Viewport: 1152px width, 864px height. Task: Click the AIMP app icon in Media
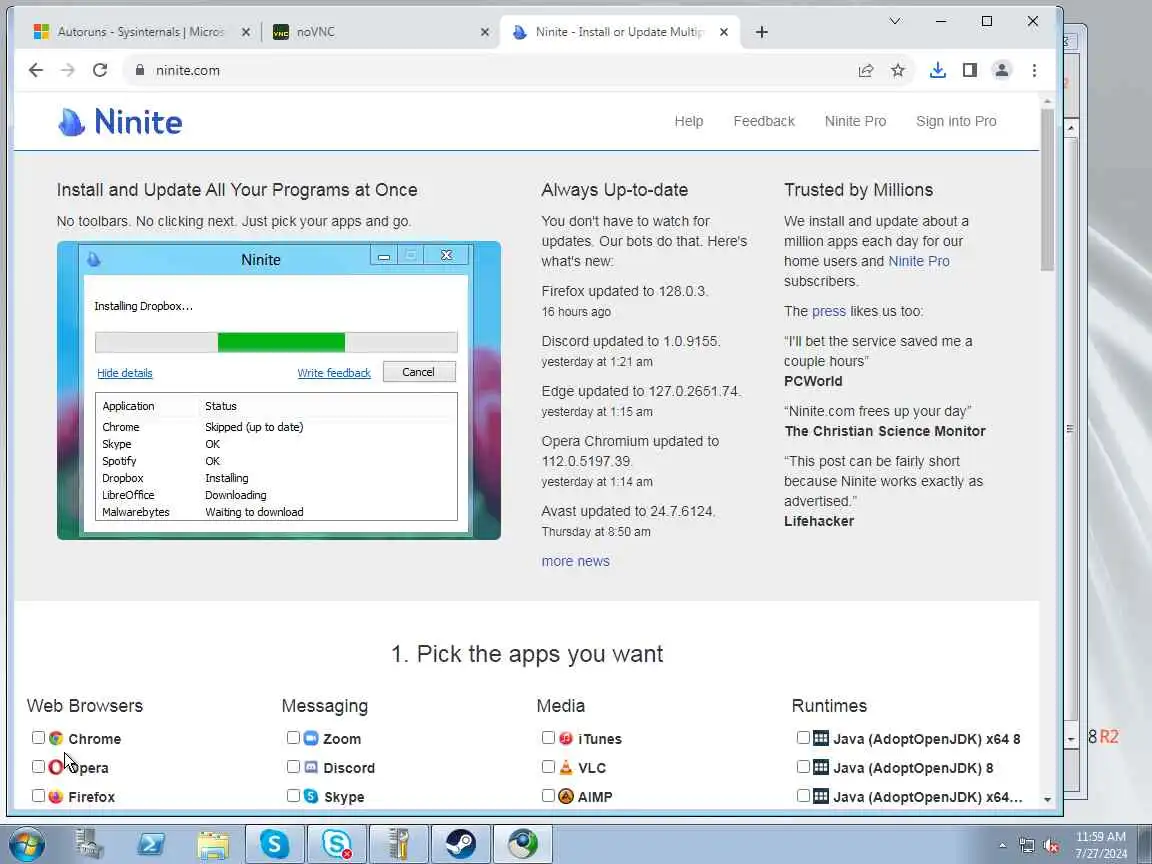point(566,796)
